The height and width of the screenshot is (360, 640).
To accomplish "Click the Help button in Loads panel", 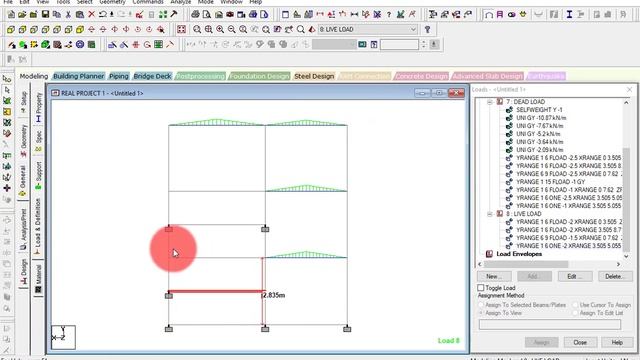I will click(x=617, y=342).
